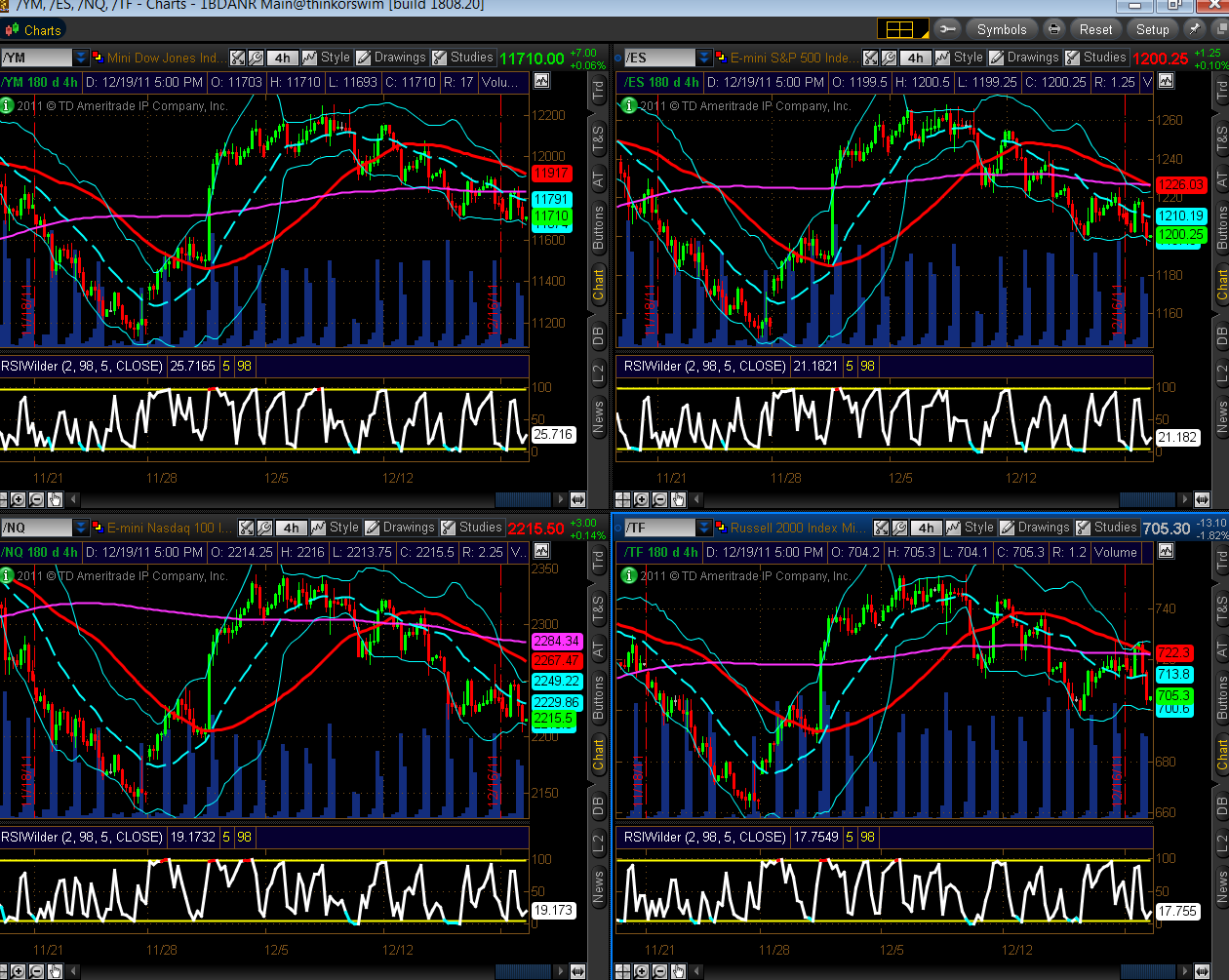Click the chart mode icon right of /ES data row
This screenshot has height=980, width=1229.
1166,82
